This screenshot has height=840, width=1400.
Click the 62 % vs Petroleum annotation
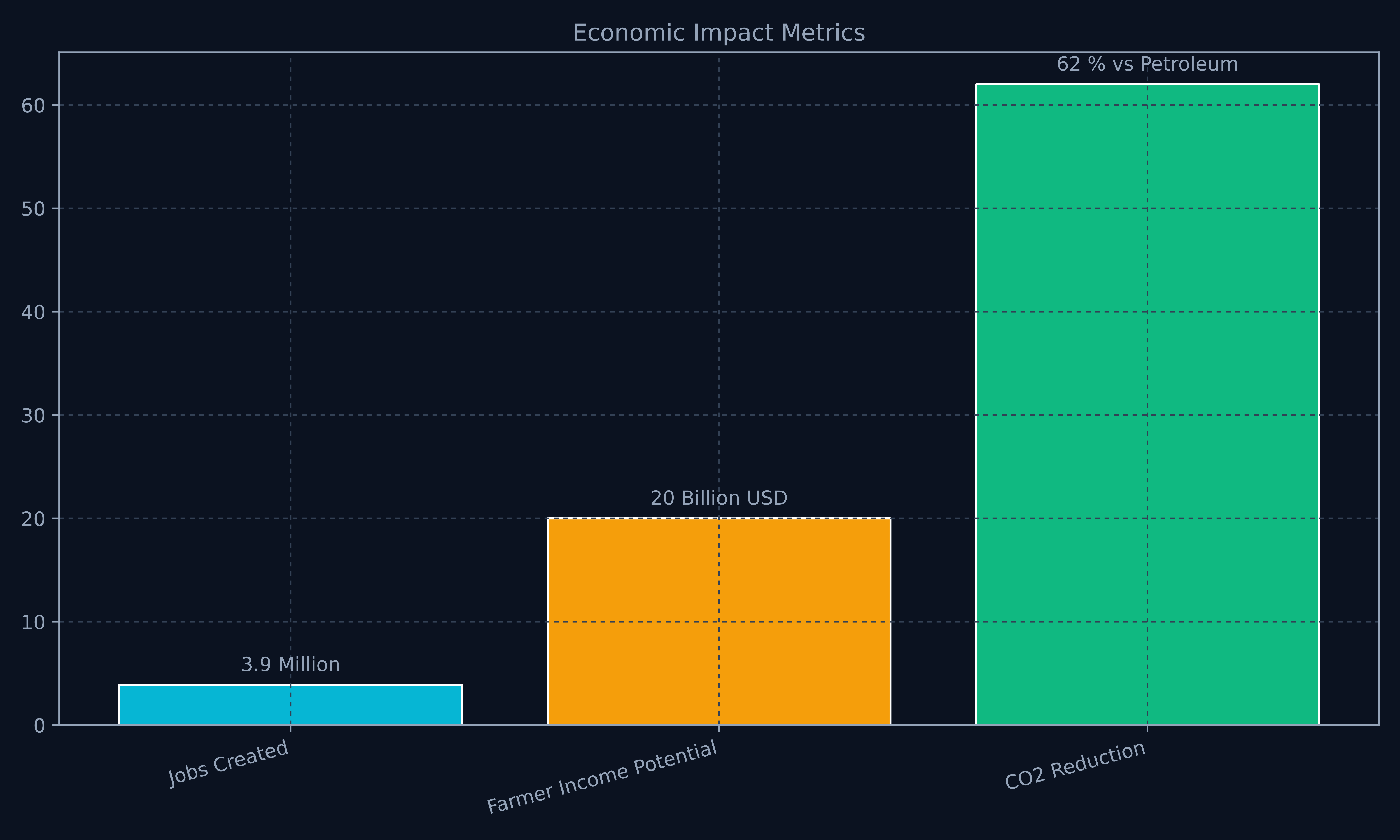(x=1147, y=64)
